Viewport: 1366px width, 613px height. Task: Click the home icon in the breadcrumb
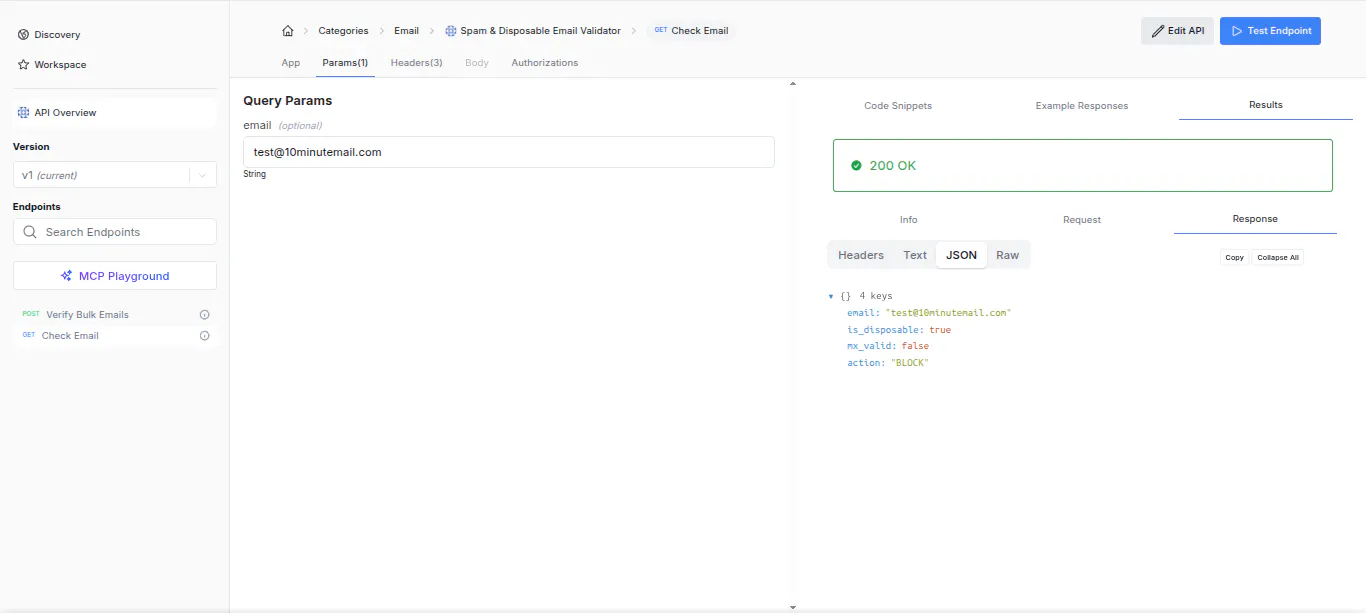pos(288,31)
